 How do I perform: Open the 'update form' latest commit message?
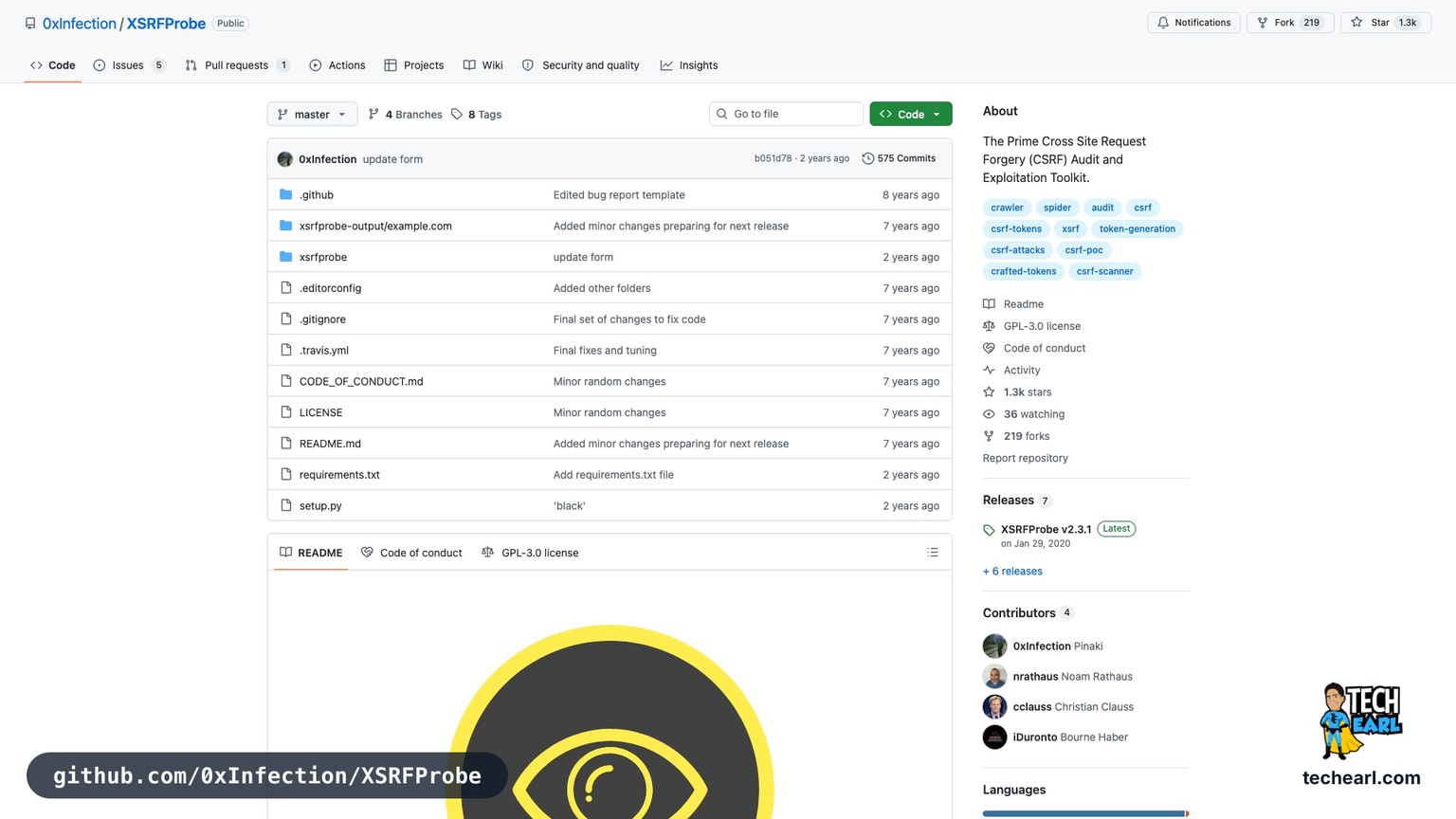(x=392, y=159)
